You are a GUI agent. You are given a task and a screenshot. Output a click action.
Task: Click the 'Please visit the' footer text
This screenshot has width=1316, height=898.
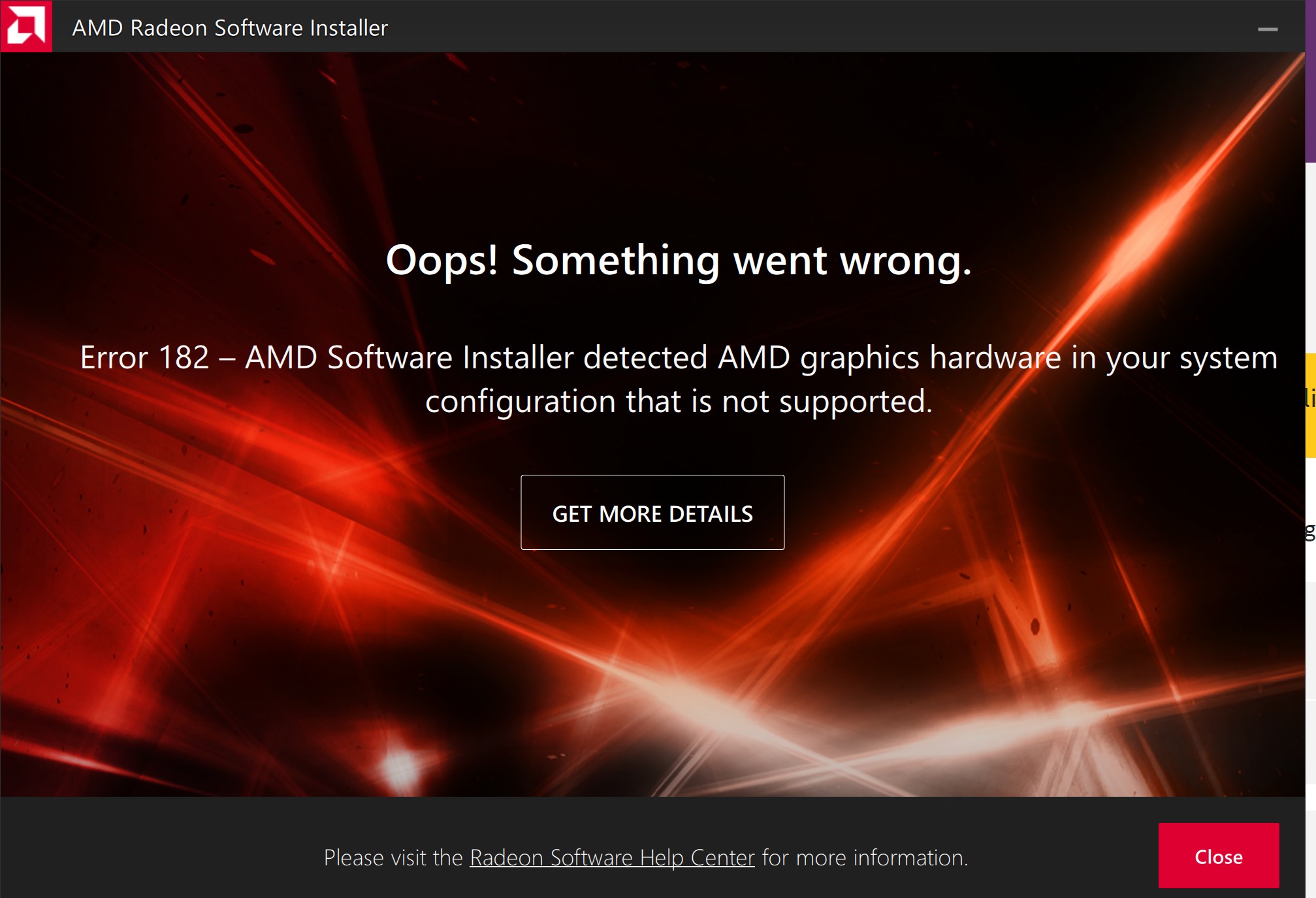click(393, 858)
